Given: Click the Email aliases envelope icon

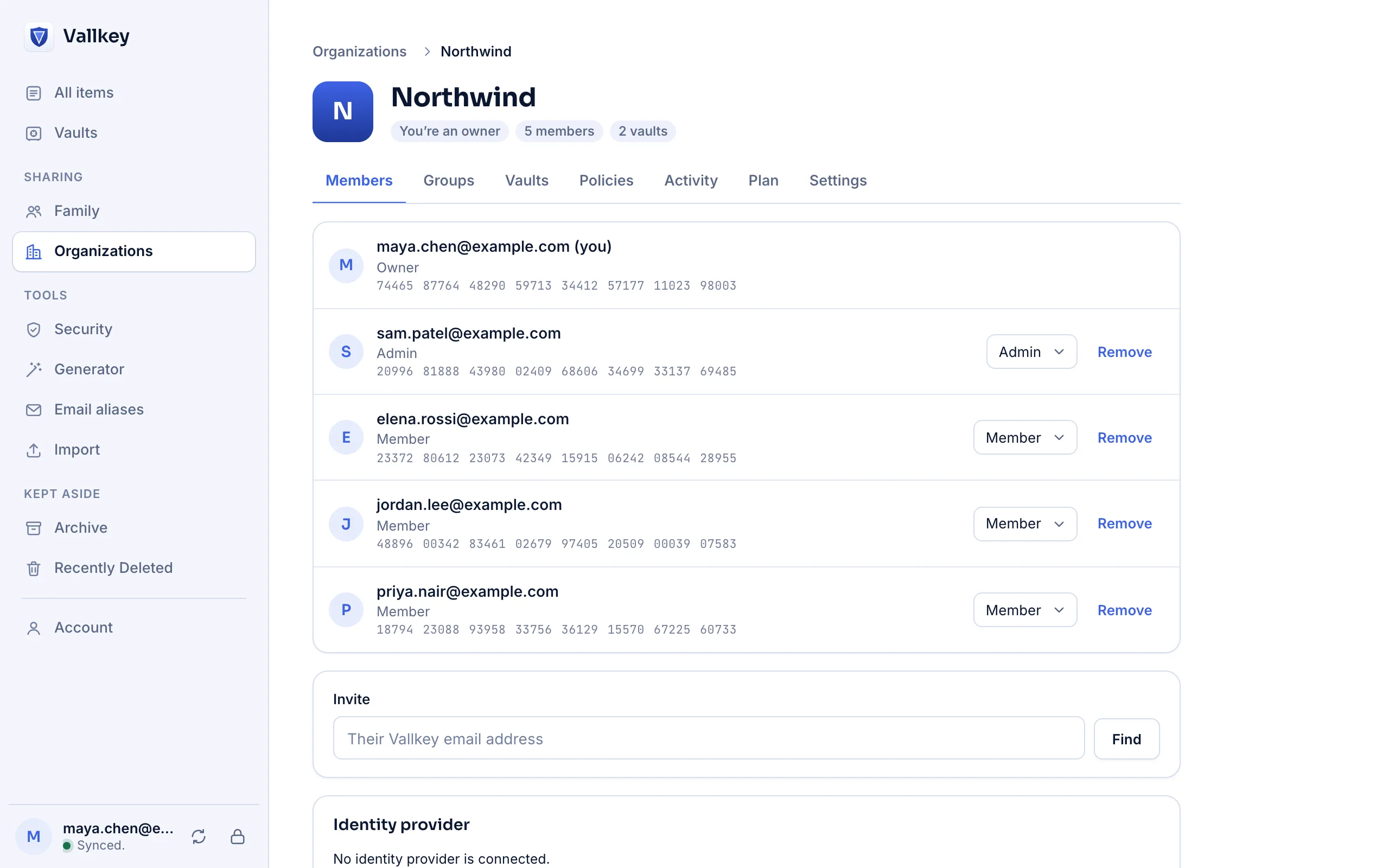Looking at the screenshot, I should (x=34, y=410).
